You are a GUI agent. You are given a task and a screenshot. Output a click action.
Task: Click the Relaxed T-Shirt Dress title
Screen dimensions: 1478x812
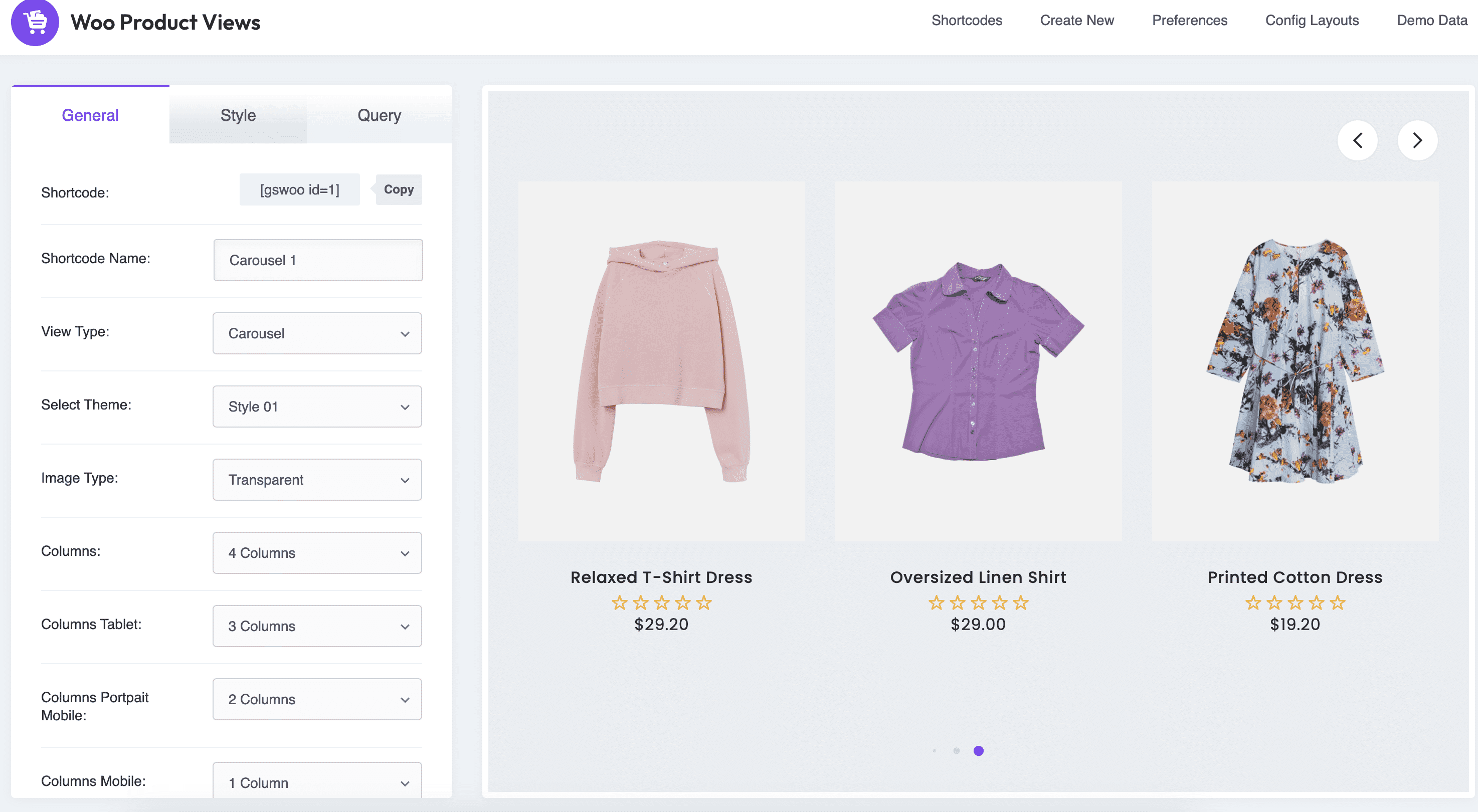click(x=662, y=577)
